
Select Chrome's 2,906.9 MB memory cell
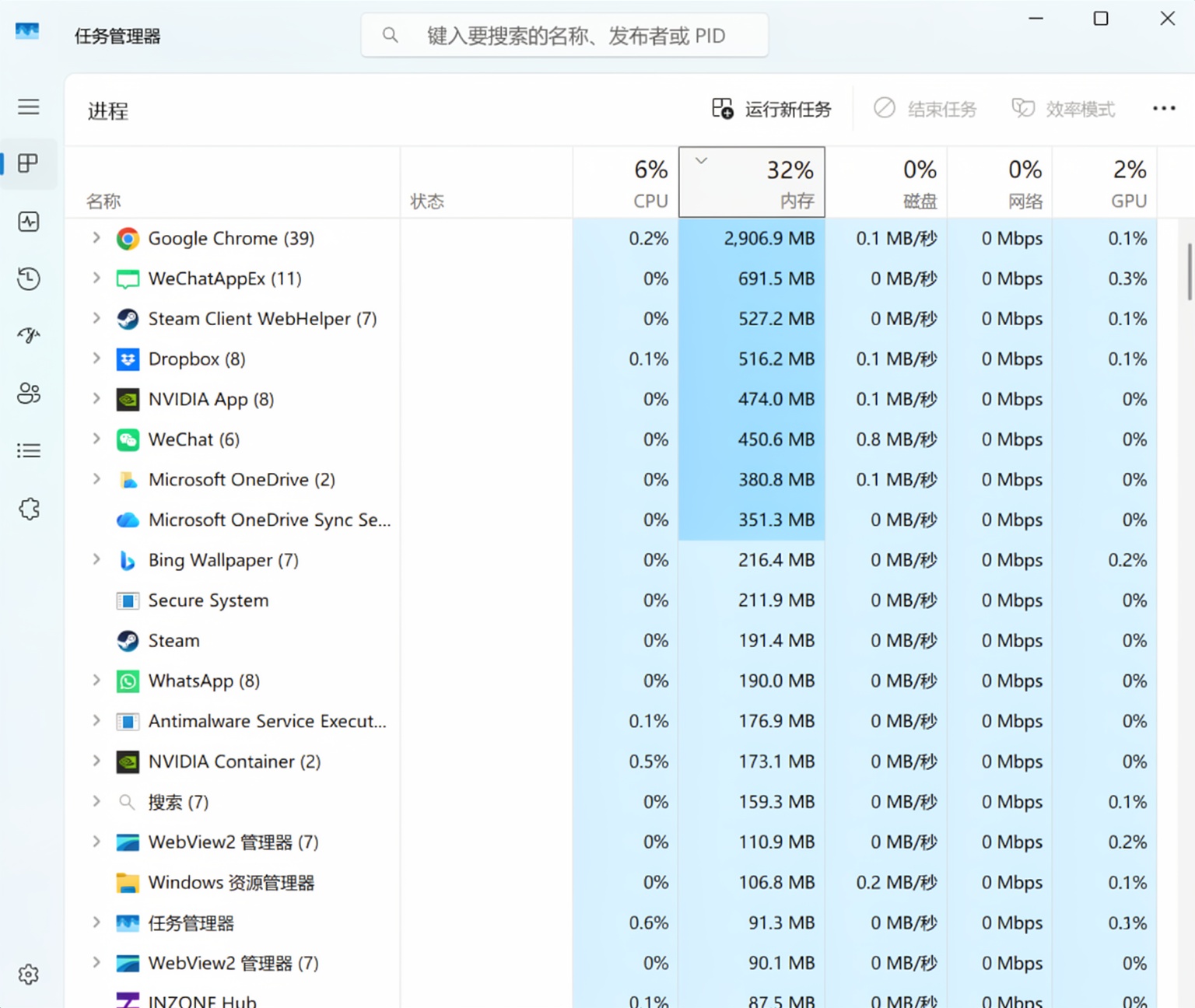point(752,238)
